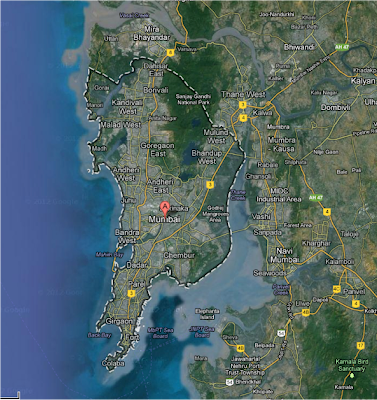The width and height of the screenshot is (377, 400).
Task: Click the AH 47 shield near MIDC Industrial Area
Action: point(315,198)
